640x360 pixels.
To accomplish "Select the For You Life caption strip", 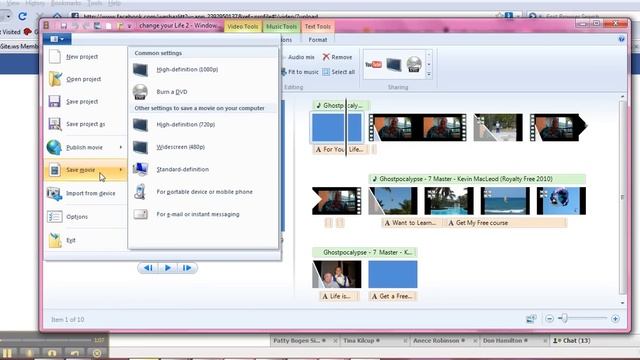I will tap(340, 149).
